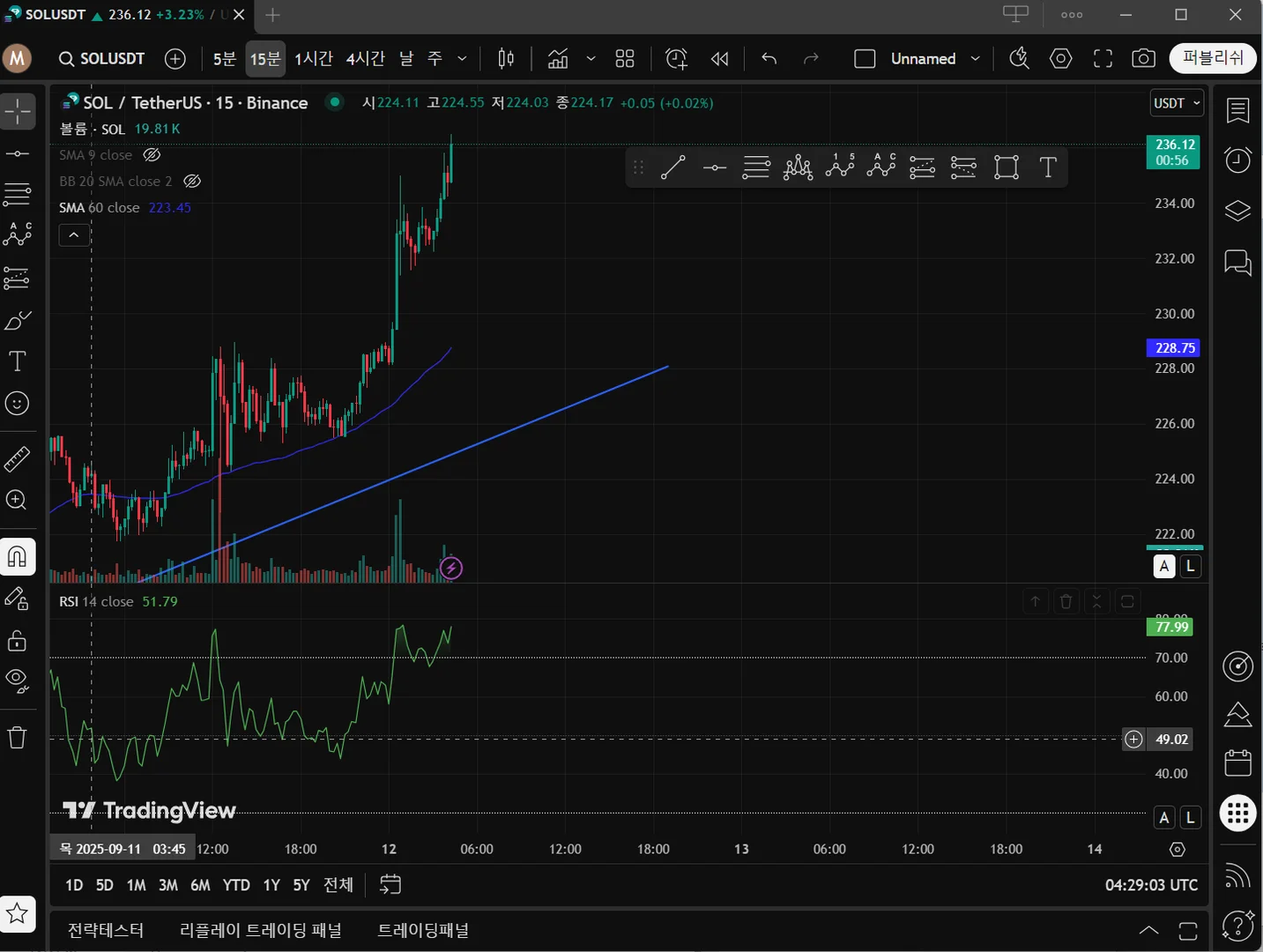Click the create alert icon in top toolbar

677,59
